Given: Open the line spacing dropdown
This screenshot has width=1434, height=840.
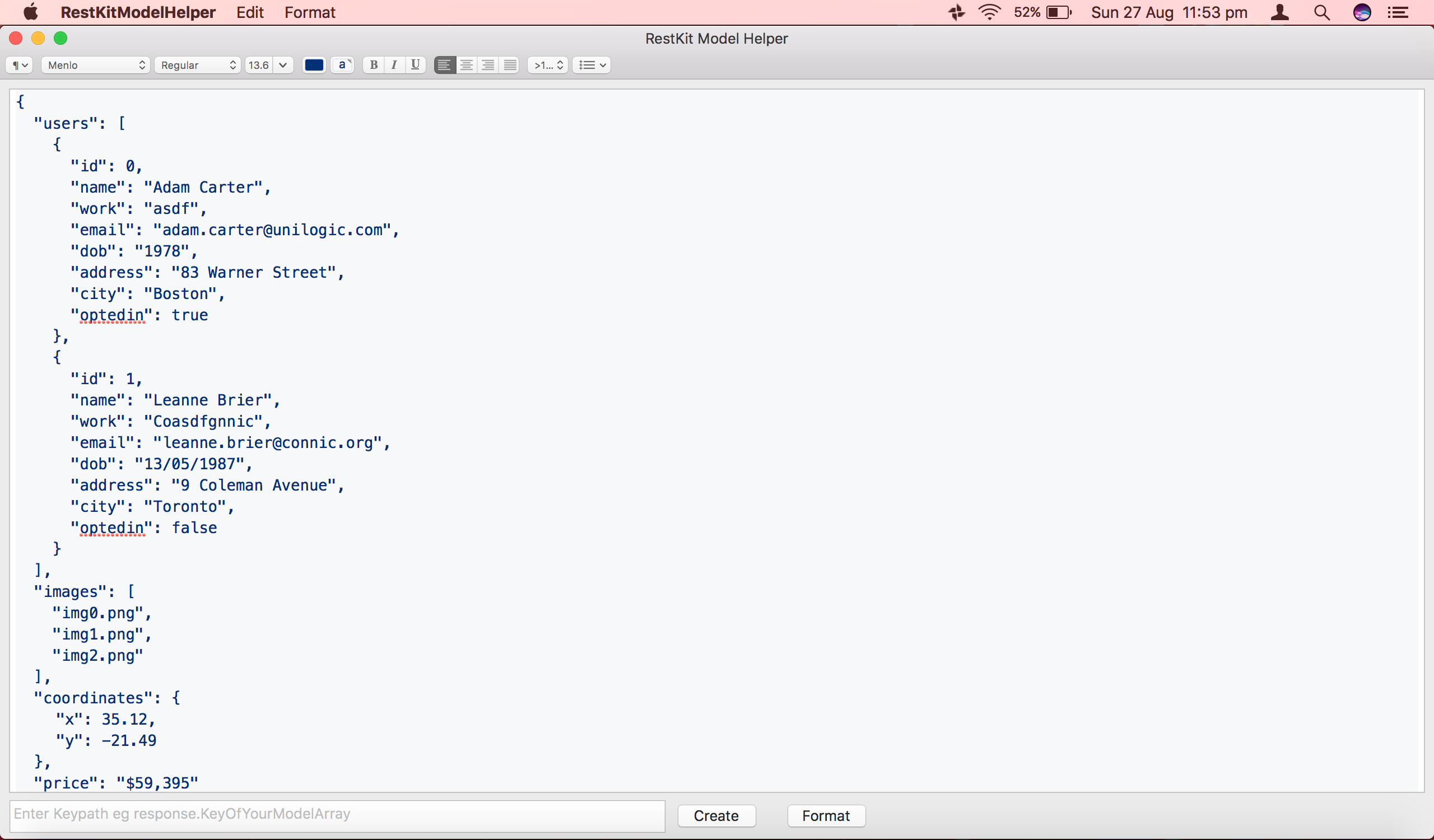Looking at the screenshot, I should point(547,66).
